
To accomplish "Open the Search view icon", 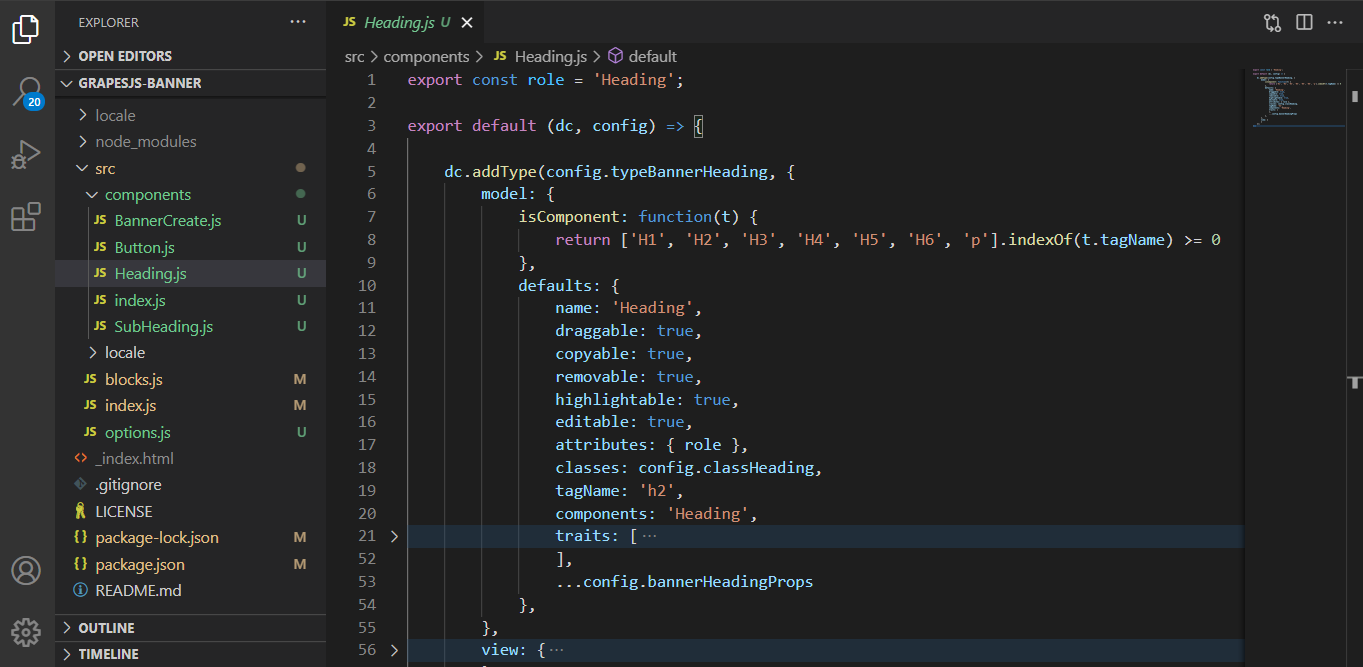I will point(26,92).
